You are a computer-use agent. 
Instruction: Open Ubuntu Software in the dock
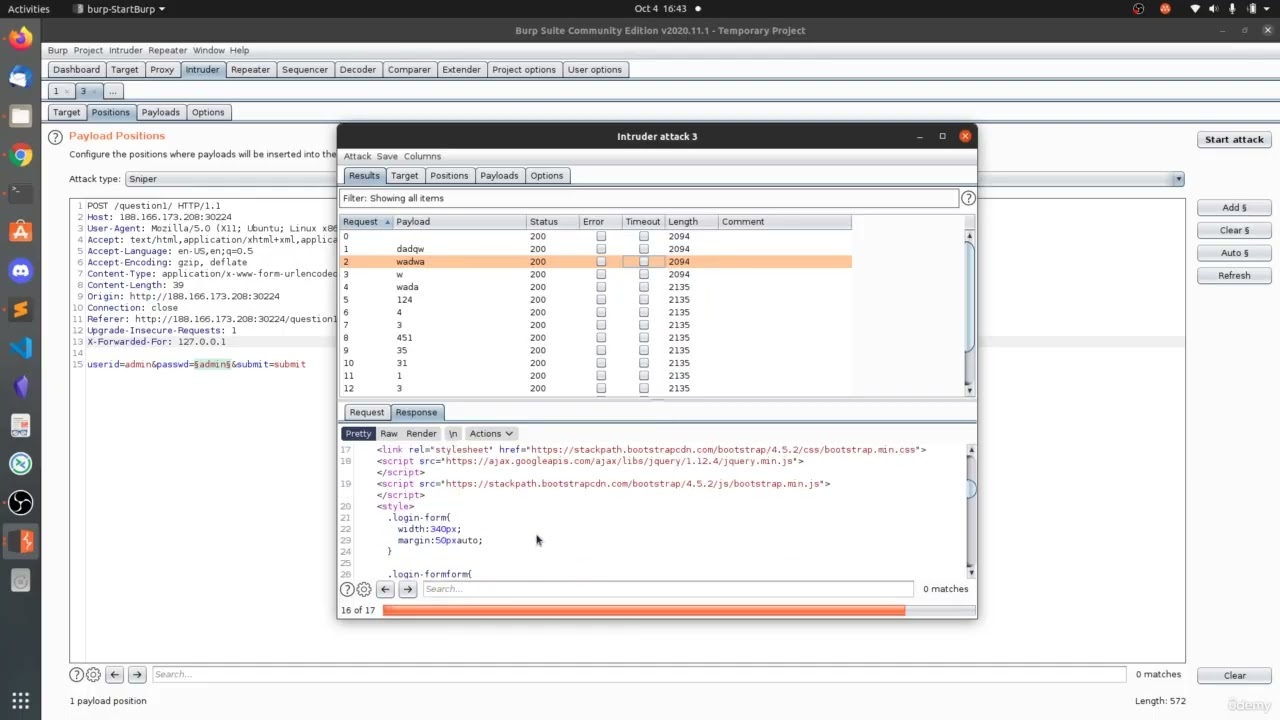click(x=20, y=232)
